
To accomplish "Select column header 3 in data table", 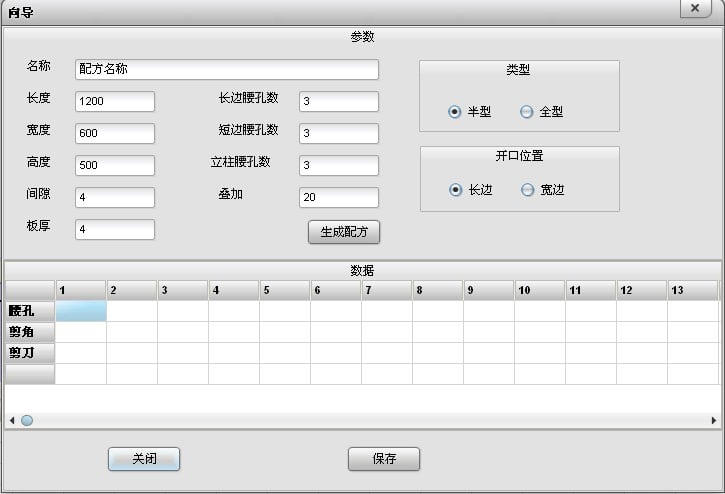I will coord(183,290).
